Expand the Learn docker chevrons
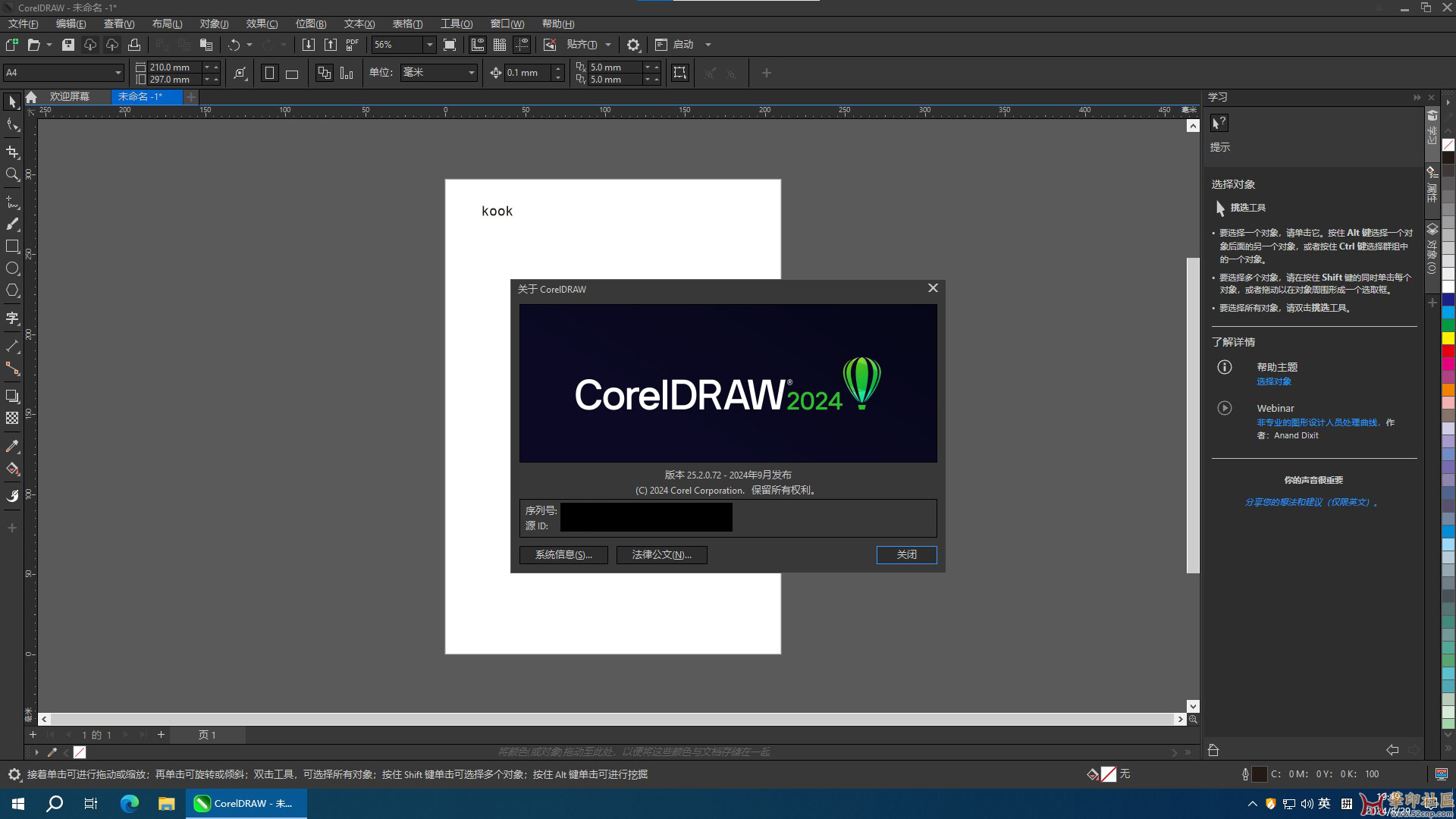This screenshot has width=1456, height=819. [x=1417, y=97]
